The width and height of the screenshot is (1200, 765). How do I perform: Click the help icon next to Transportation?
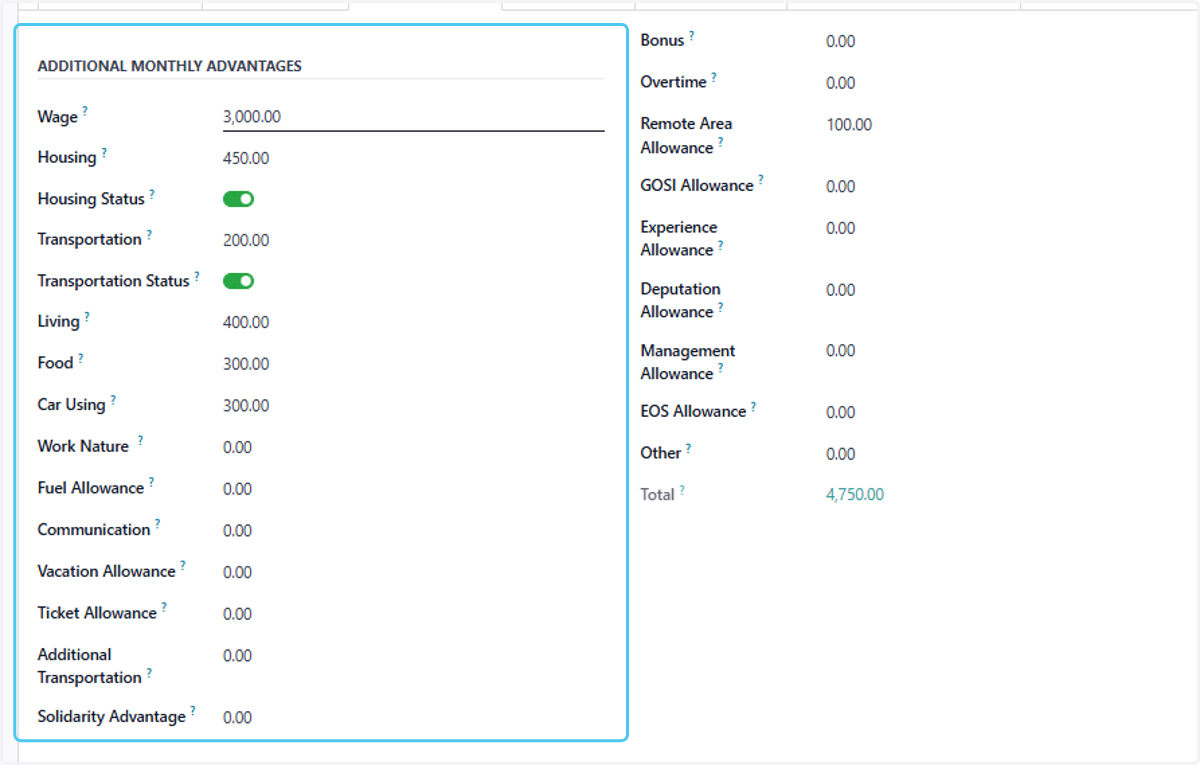pos(149,234)
